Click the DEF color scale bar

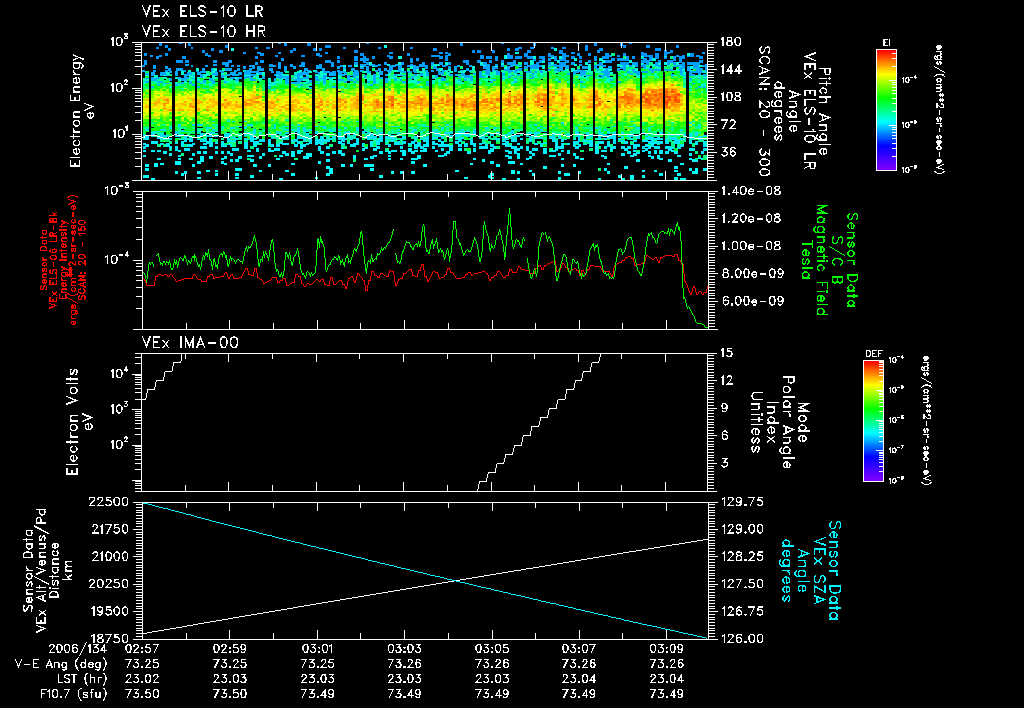click(874, 421)
